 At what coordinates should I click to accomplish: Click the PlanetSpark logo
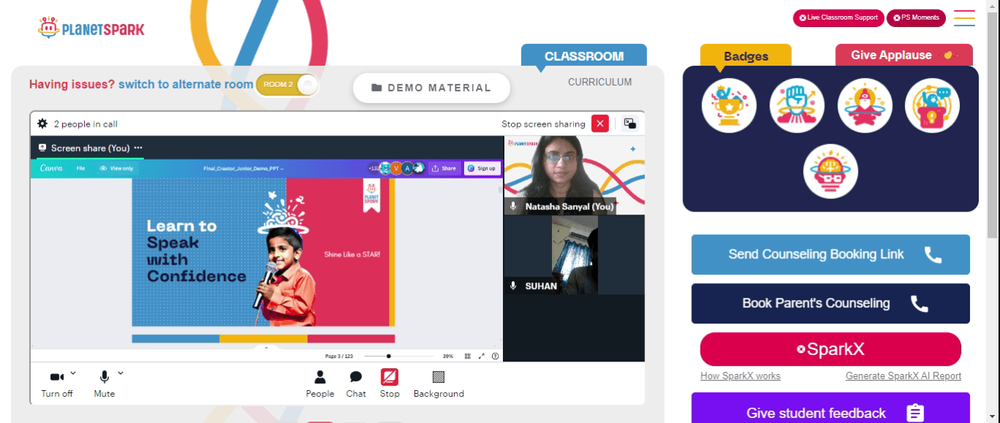pos(91,27)
